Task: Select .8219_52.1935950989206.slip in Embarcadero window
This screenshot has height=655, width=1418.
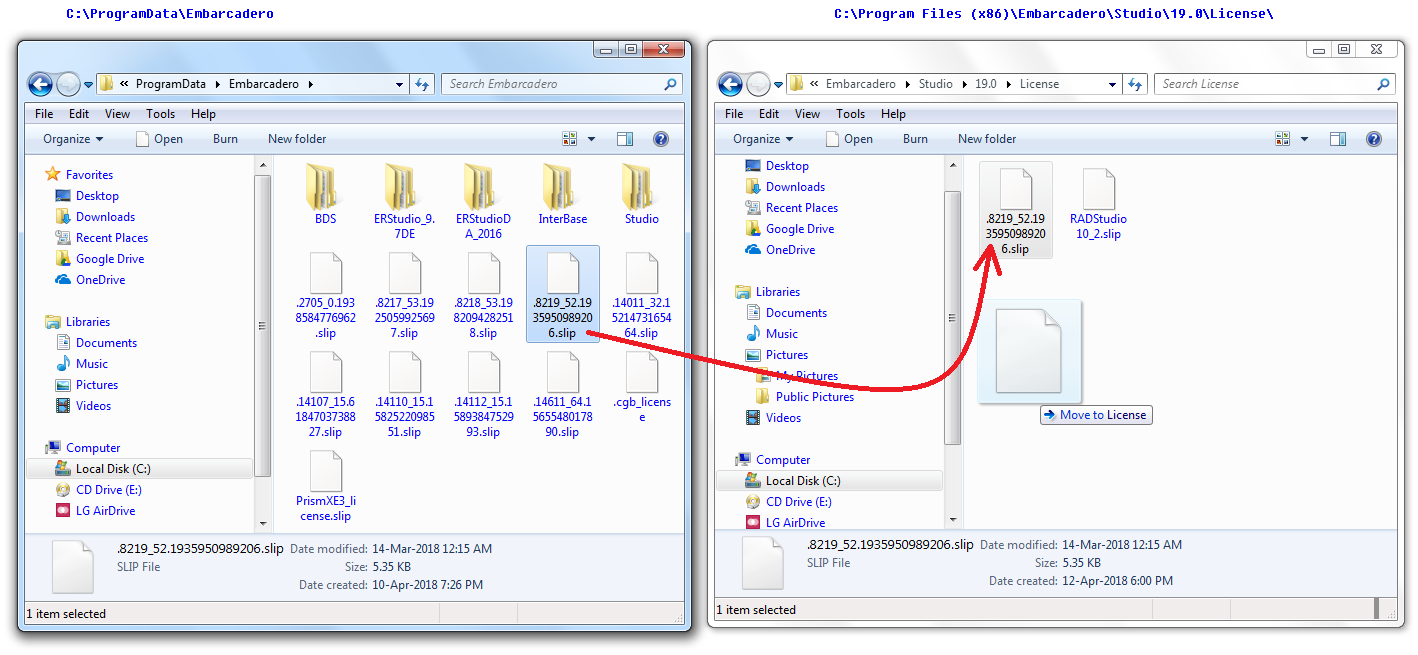Action: point(562,295)
